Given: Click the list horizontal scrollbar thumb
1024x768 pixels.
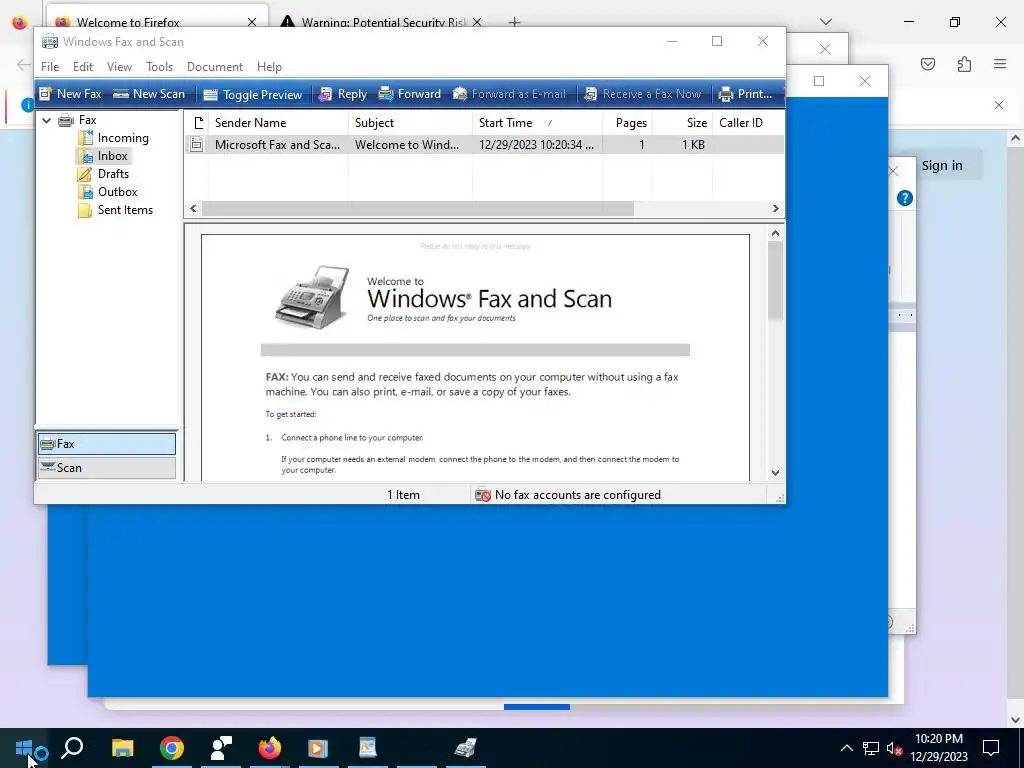Looking at the screenshot, I should pyautogui.click(x=417, y=208).
